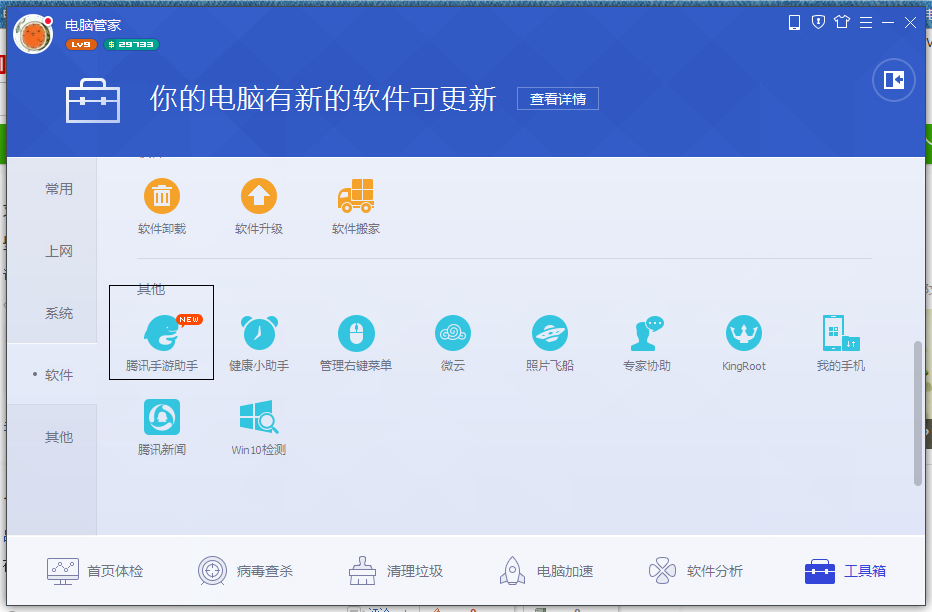Viewport: 932px width, 612px height.
Task: Open the 管理右键菜单 mouse icon
Action: pyautogui.click(x=355, y=343)
